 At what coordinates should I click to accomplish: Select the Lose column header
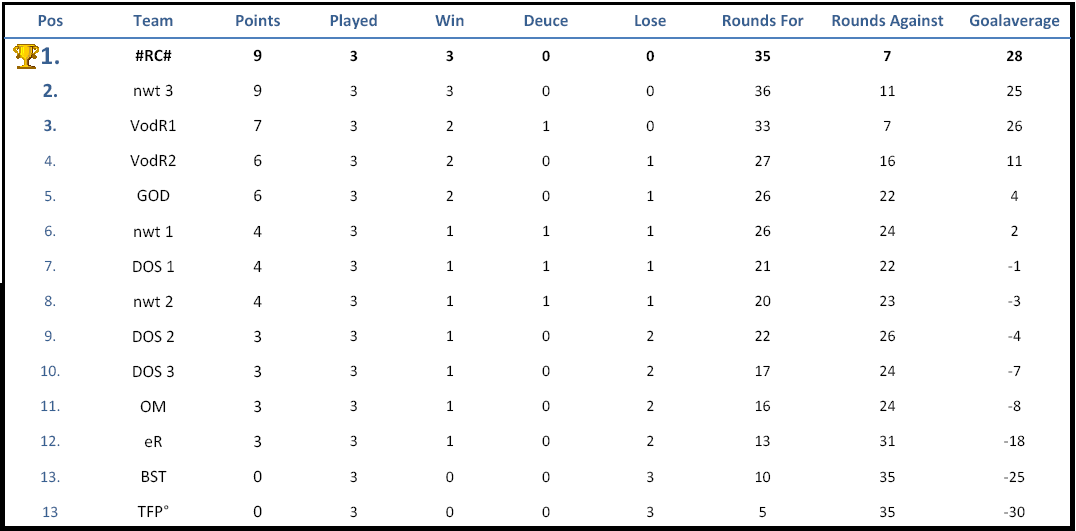650,21
